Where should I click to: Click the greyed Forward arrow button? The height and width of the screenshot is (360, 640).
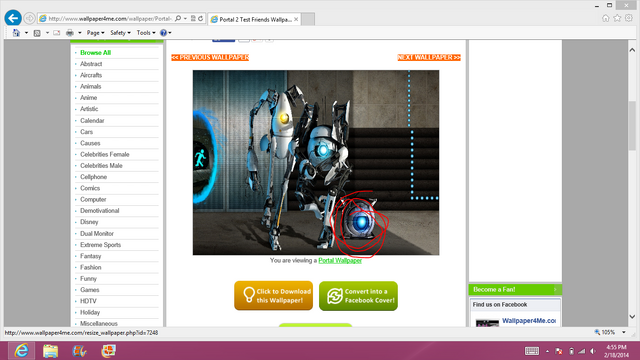[x=29, y=18]
